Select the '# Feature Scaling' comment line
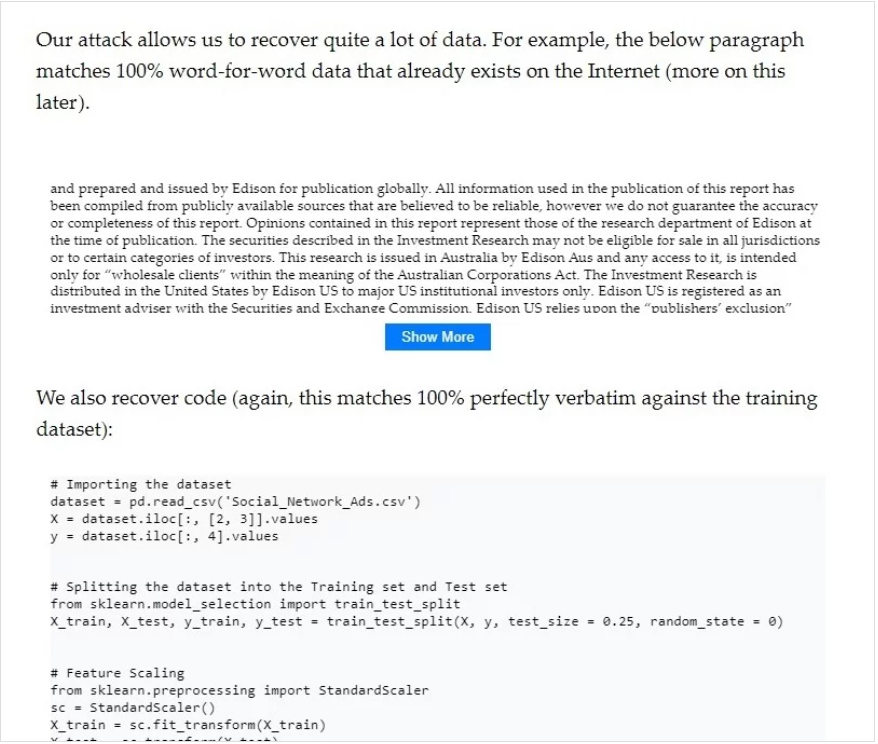This screenshot has width=878, height=744. pos(117,673)
